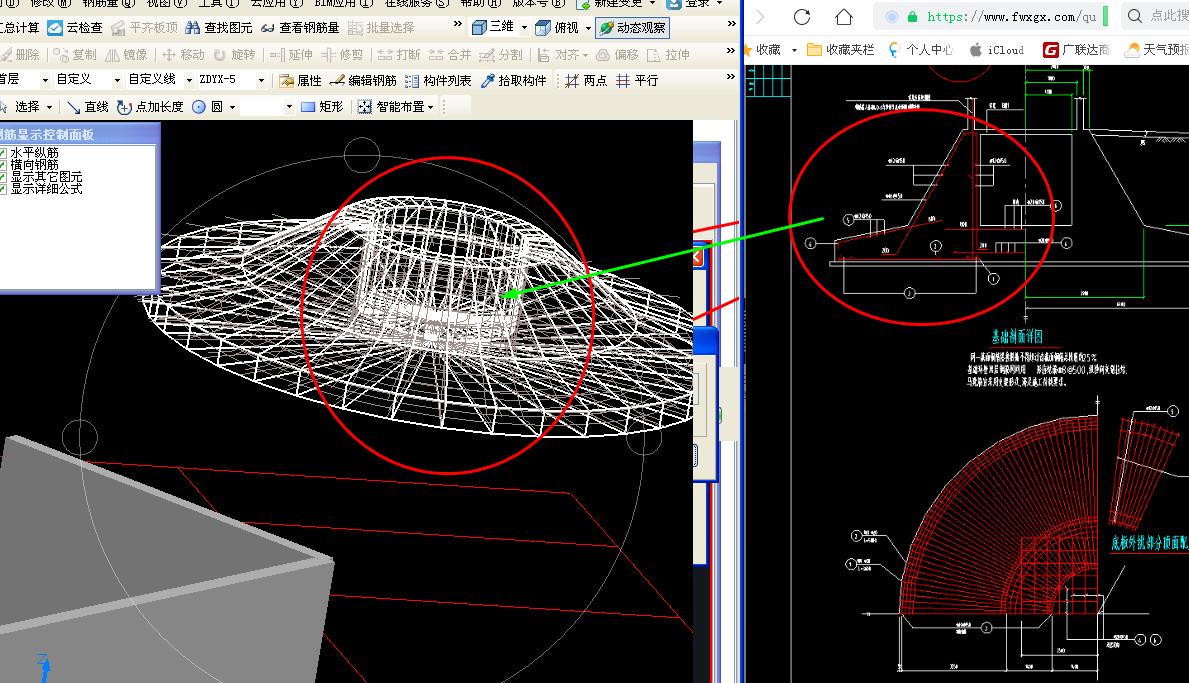Expand the 选择 select dropdown arrow
Screen dimensions: 1189x683
49,107
